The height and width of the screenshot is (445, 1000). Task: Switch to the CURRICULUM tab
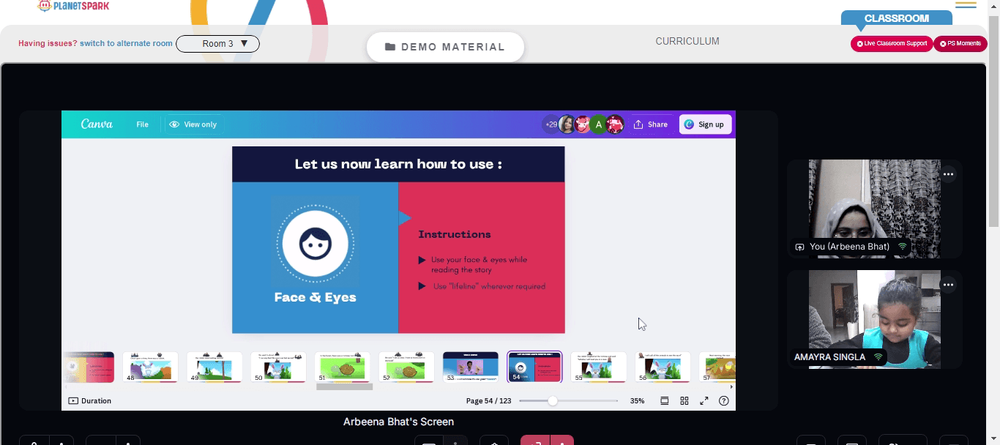tap(687, 41)
